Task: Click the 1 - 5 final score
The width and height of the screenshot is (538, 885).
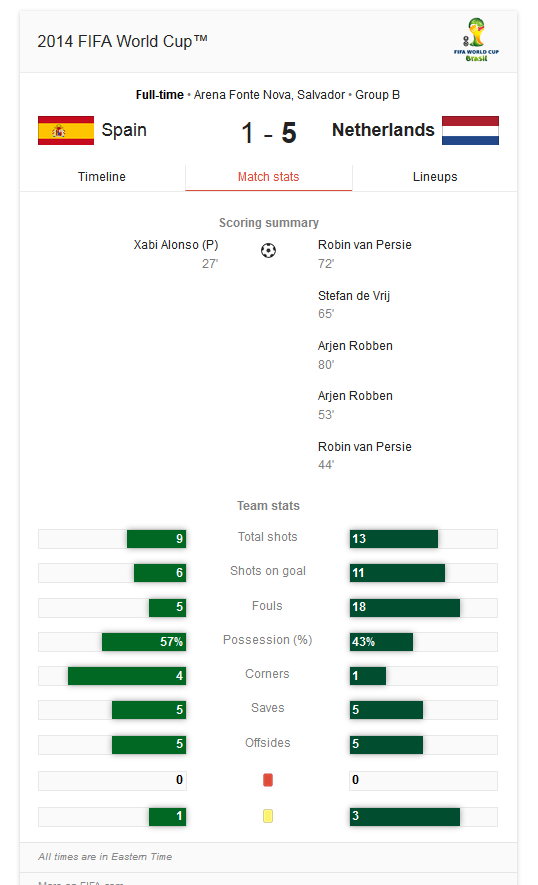Action: point(269,133)
